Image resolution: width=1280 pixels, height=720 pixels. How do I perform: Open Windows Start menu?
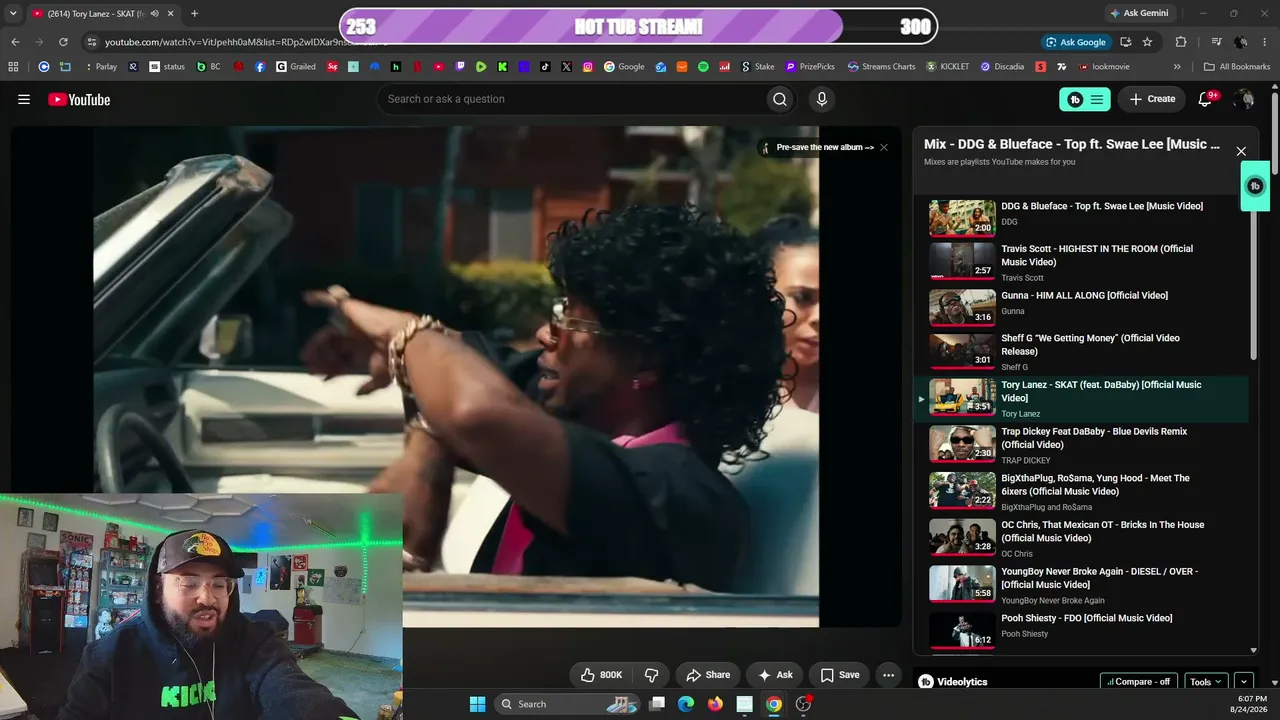click(x=477, y=704)
